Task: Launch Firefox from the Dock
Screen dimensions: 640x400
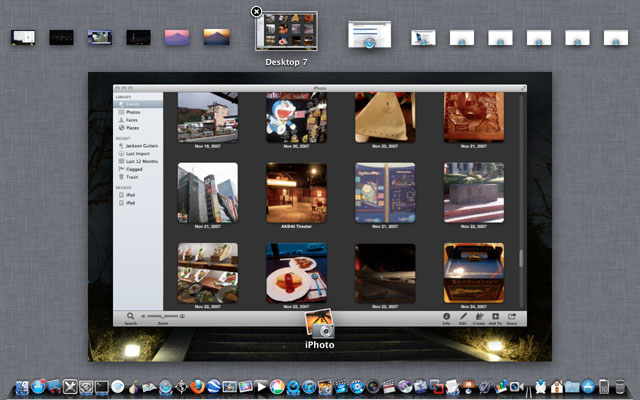Action: 198,387
